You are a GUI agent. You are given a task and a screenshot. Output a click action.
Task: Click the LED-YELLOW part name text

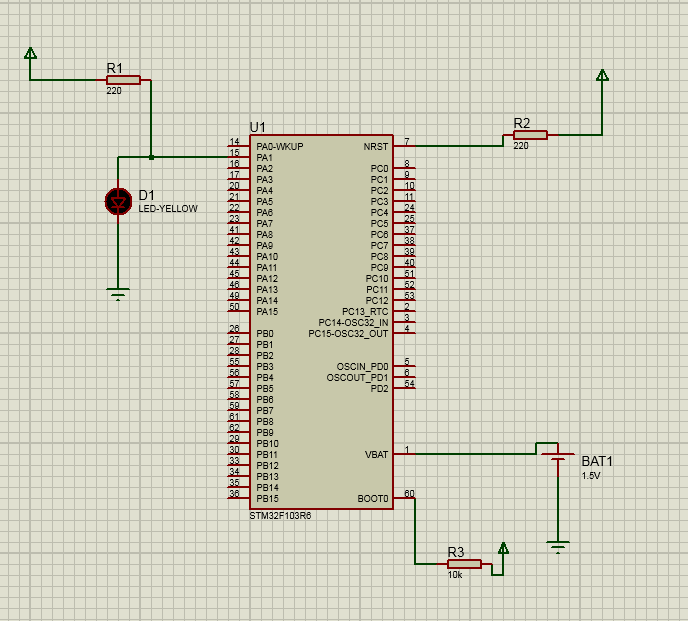point(168,209)
